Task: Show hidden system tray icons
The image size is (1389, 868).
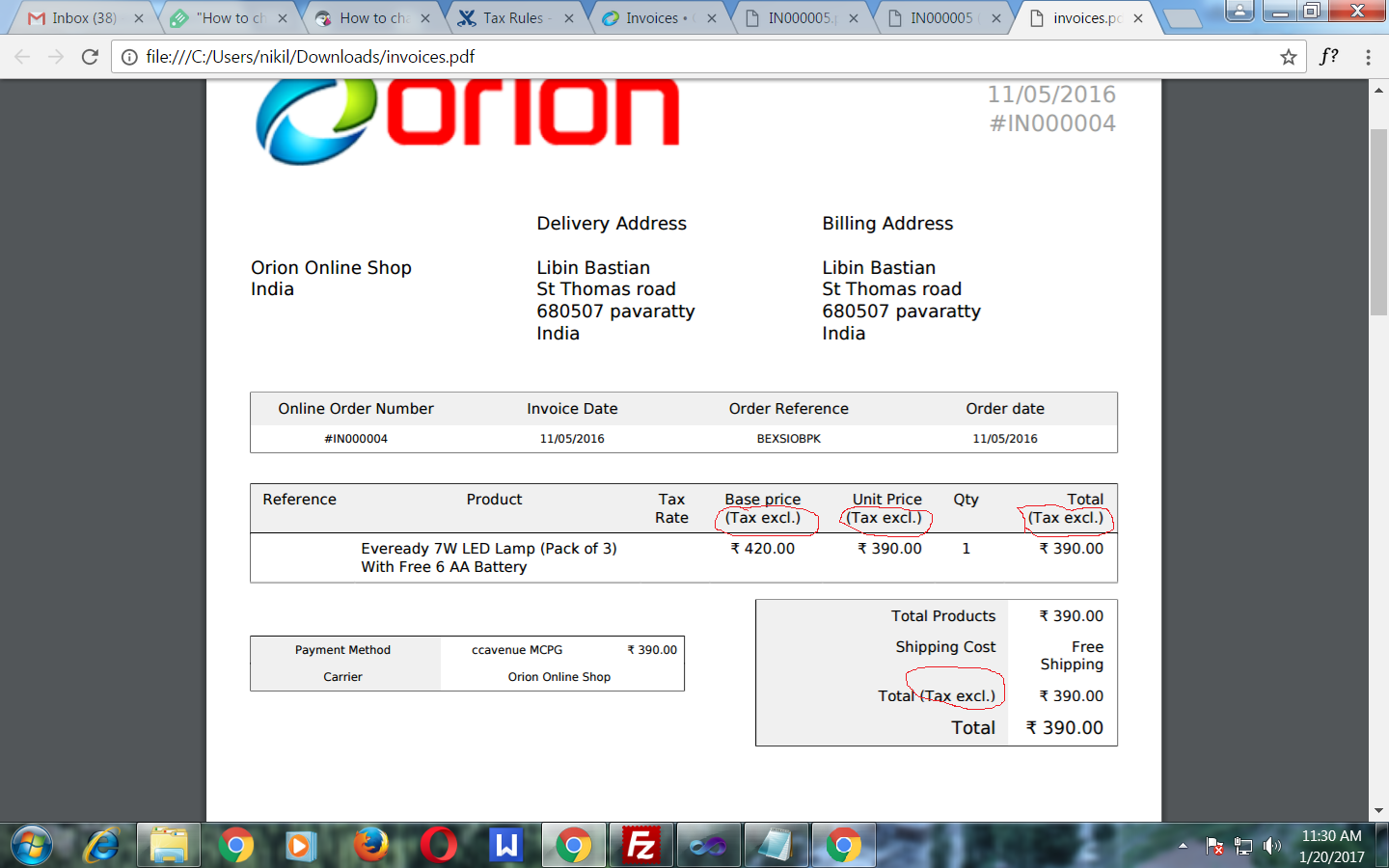Action: click(1183, 846)
